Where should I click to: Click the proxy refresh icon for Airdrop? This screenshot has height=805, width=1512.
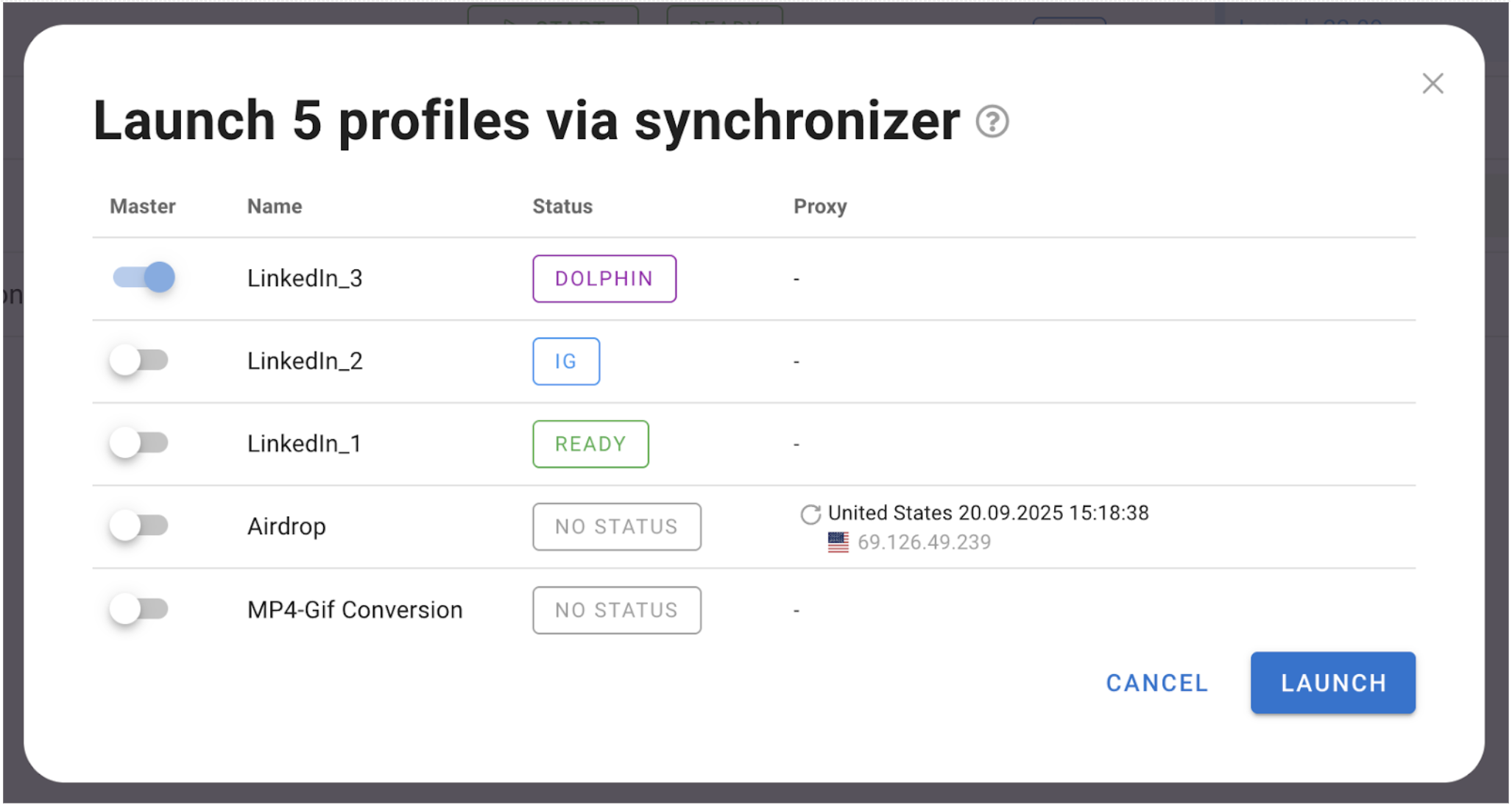[810, 514]
